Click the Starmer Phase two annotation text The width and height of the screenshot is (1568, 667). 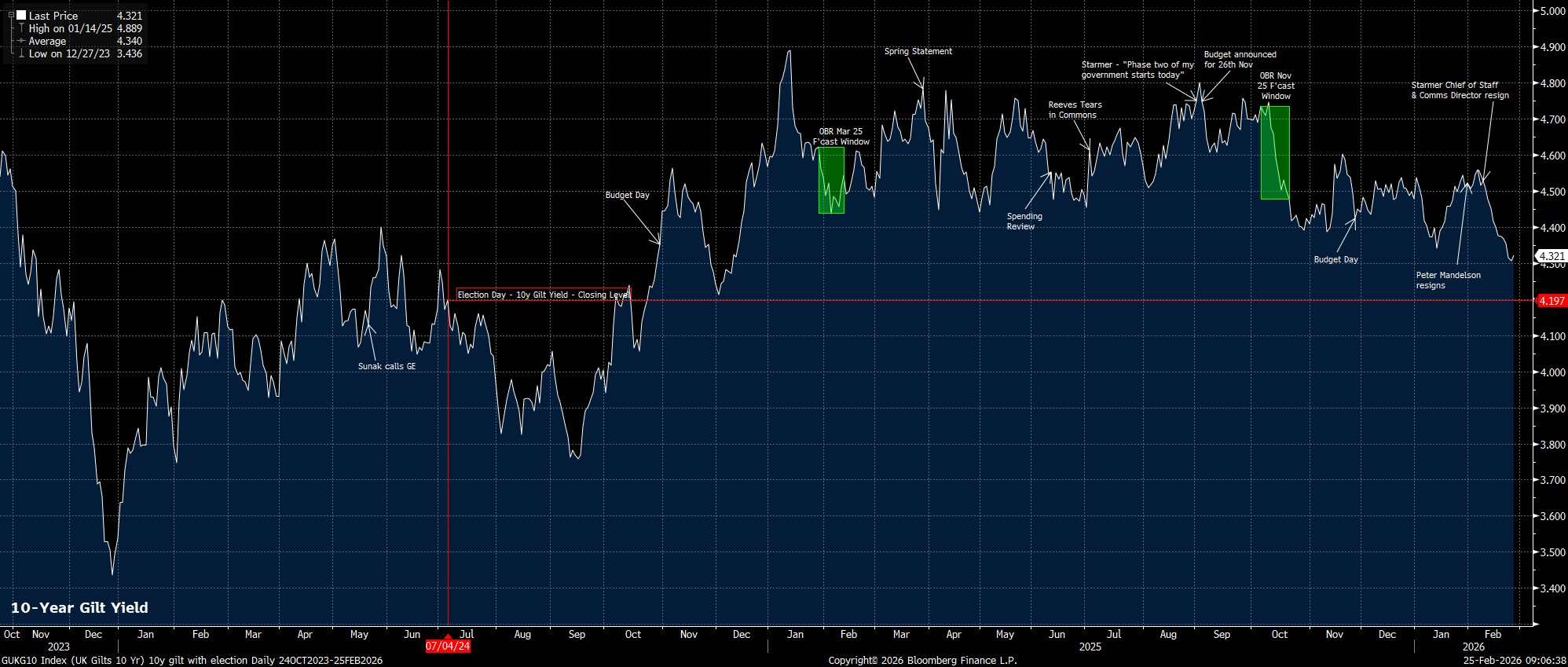(1137, 70)
